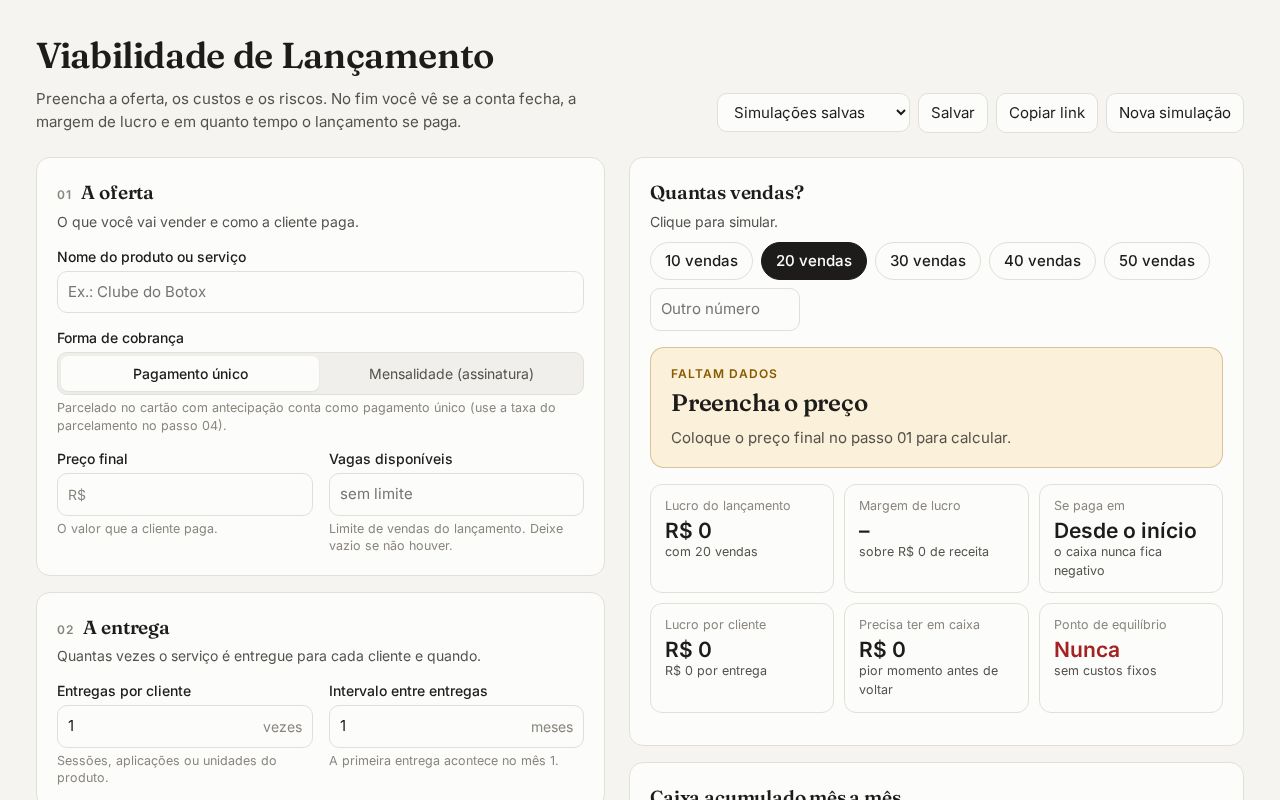Select Pagamento único billing option
This screenshot has height=800, width=1280.
(x=190, y=374)
